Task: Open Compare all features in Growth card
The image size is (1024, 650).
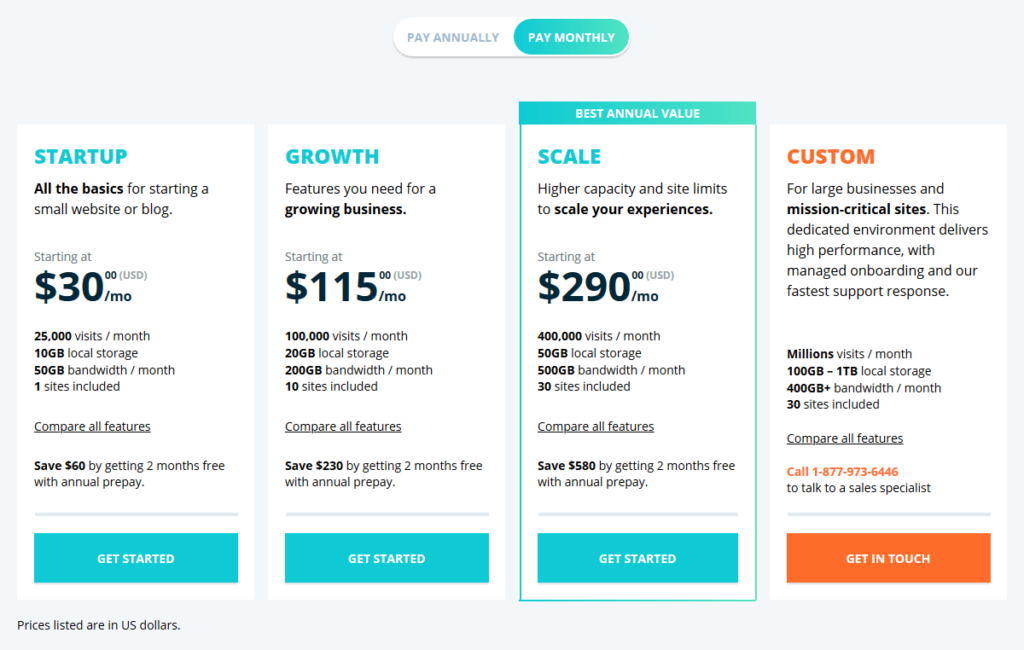Action: point(343,427)
